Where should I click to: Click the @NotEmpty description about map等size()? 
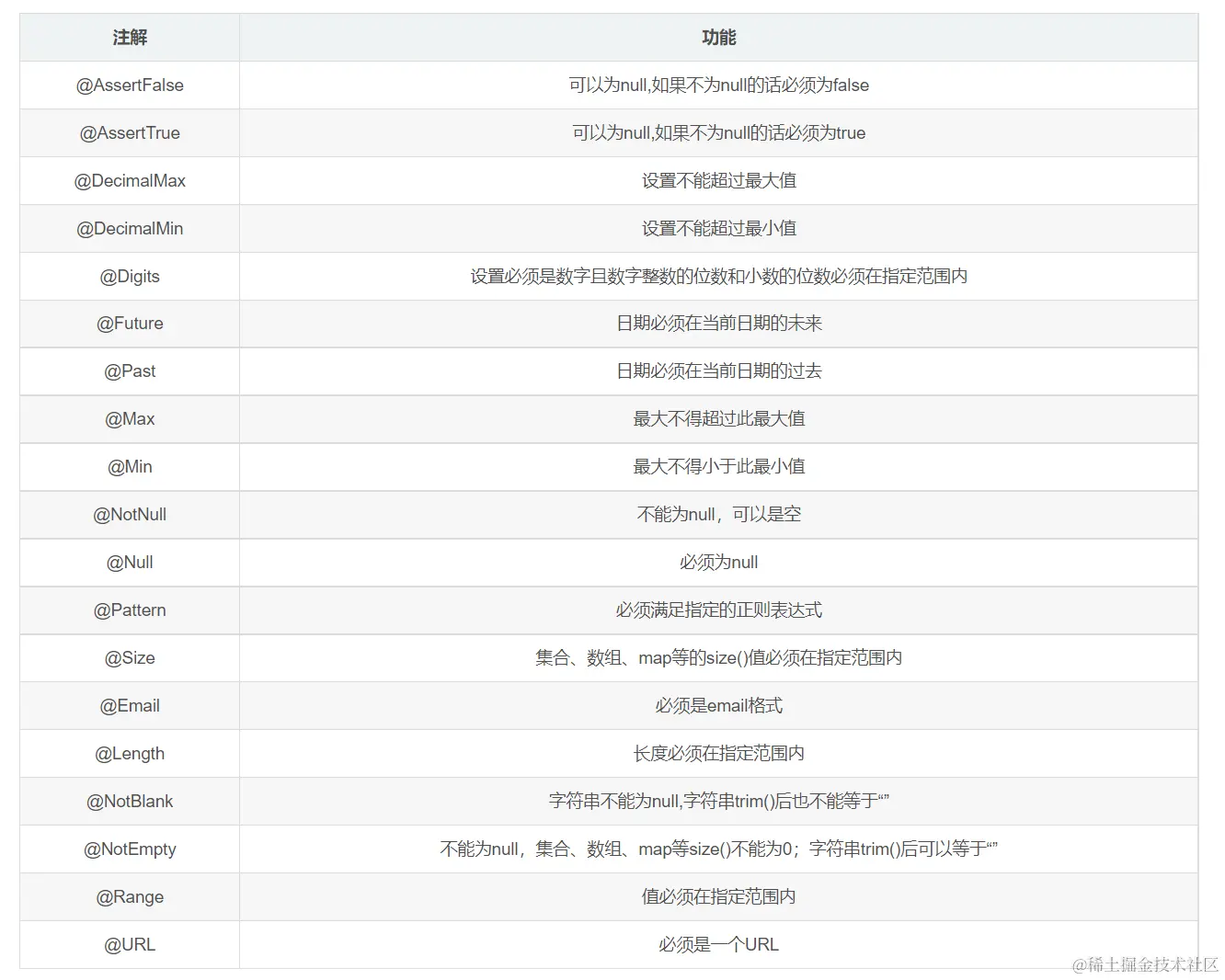(718, 849)
